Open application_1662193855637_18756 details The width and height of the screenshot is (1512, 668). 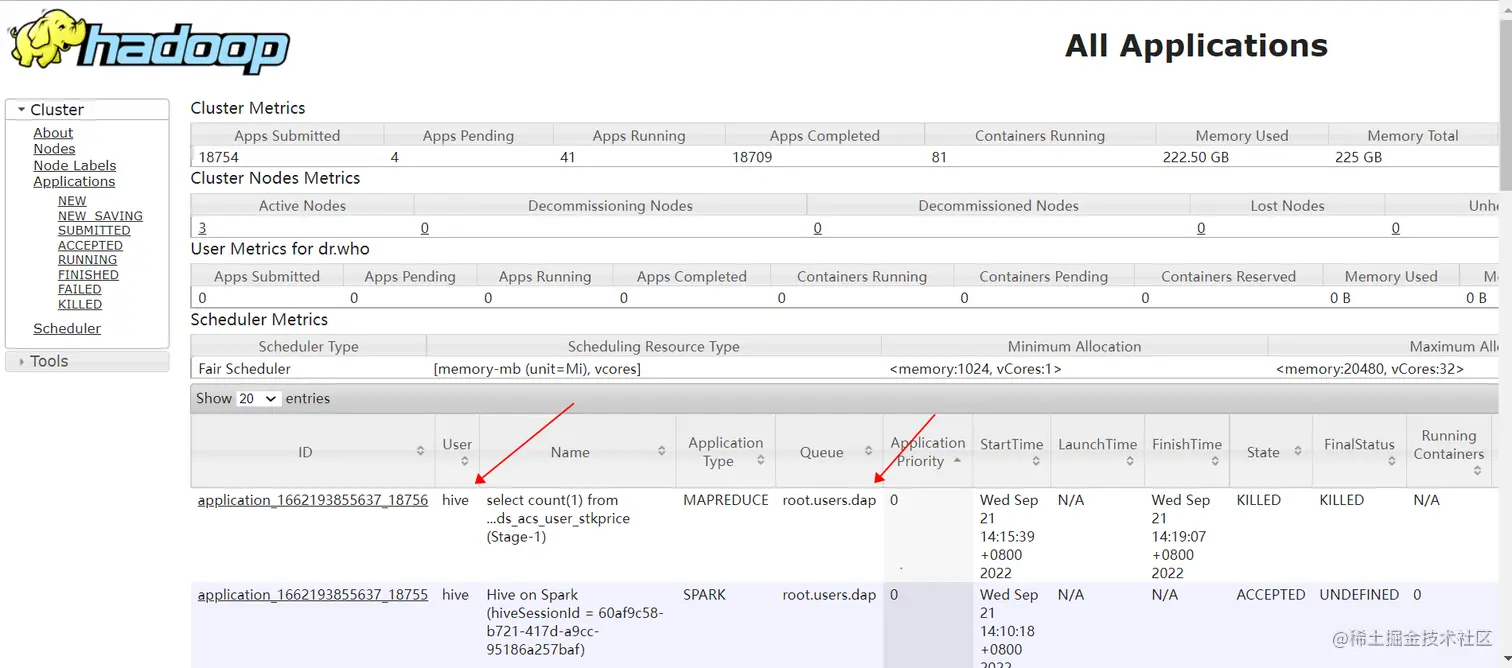[x=313, y=500]
